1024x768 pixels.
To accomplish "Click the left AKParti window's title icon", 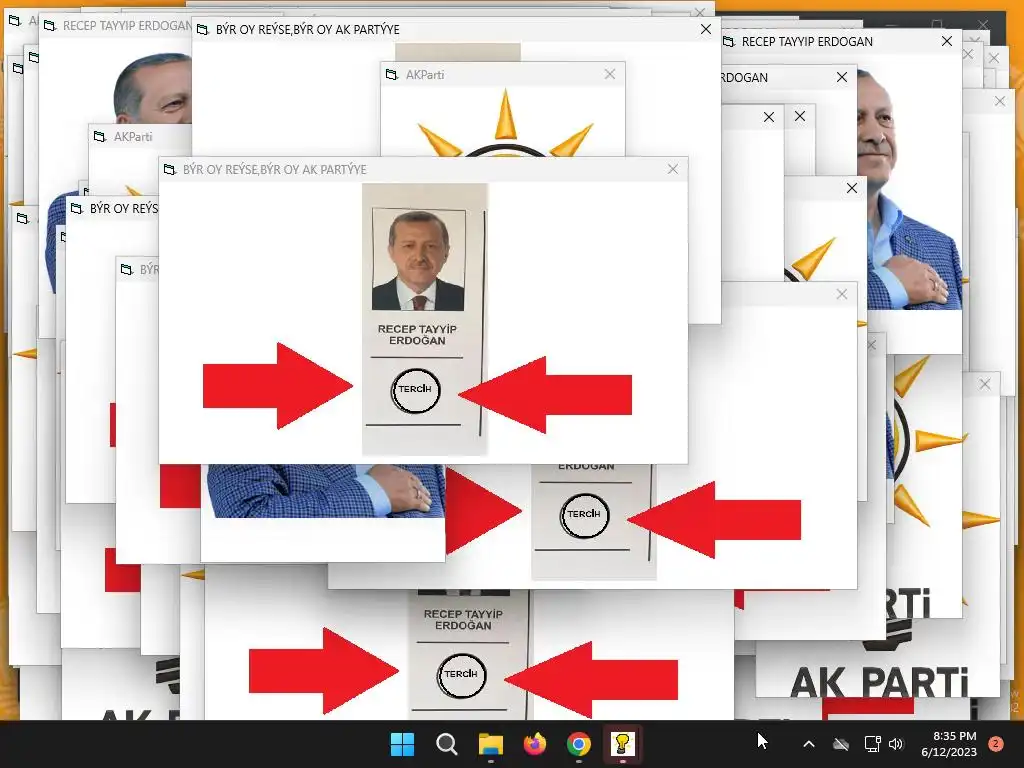I will 100,137.
